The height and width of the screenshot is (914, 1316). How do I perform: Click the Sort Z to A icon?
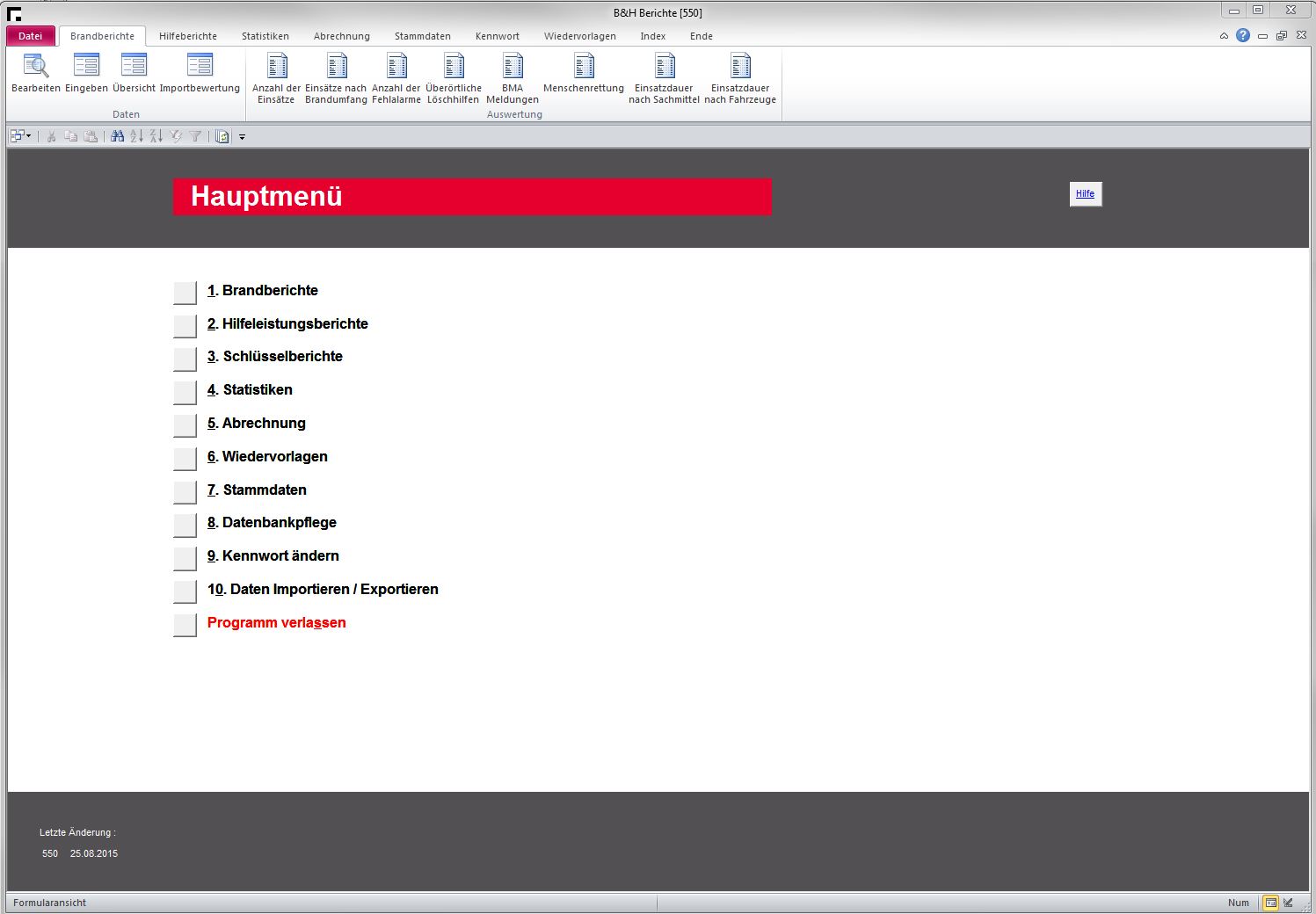[x=156, y=136]
